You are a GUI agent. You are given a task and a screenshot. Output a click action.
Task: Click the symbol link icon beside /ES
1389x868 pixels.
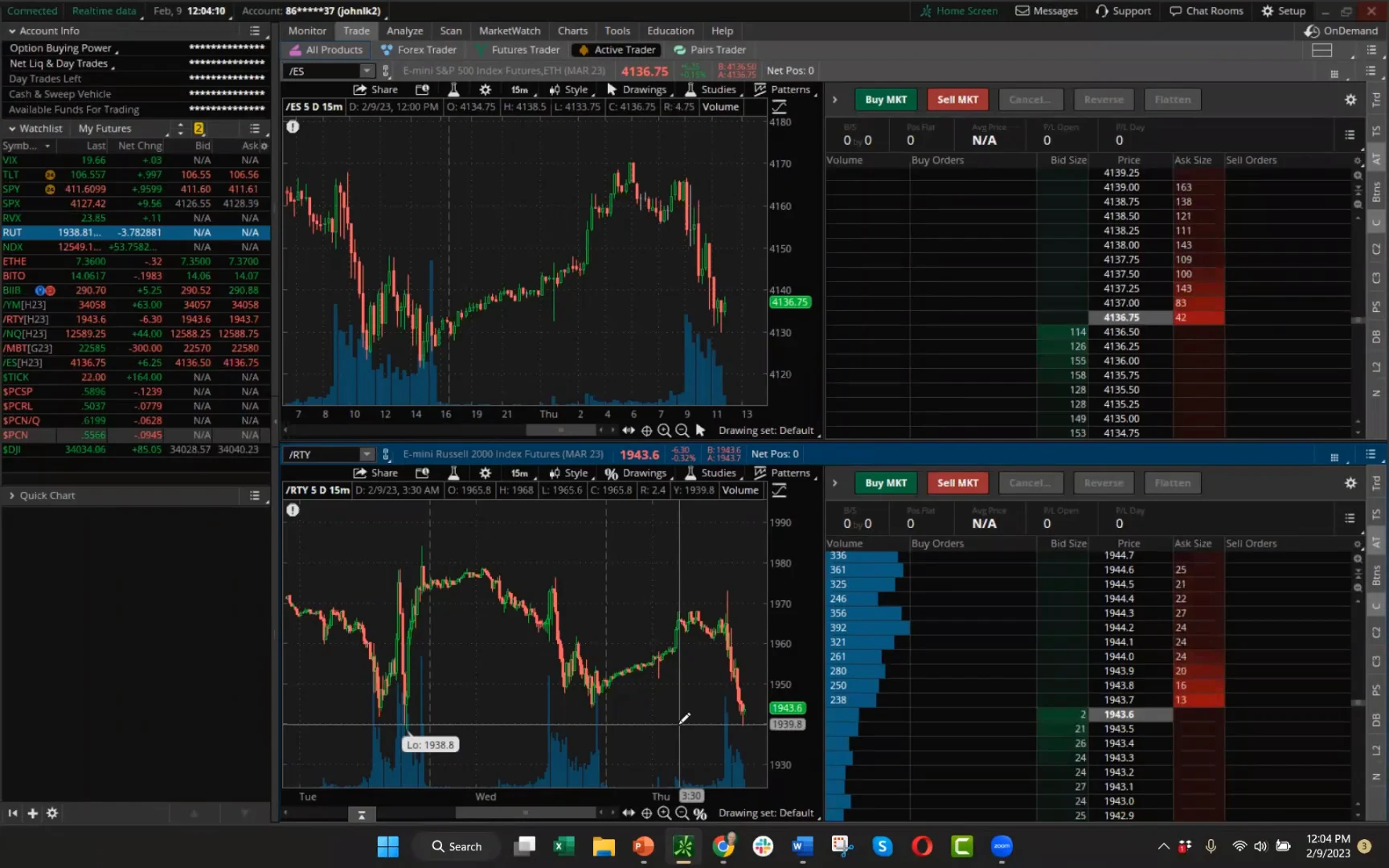pyautogui.click(x=386, y=71)
